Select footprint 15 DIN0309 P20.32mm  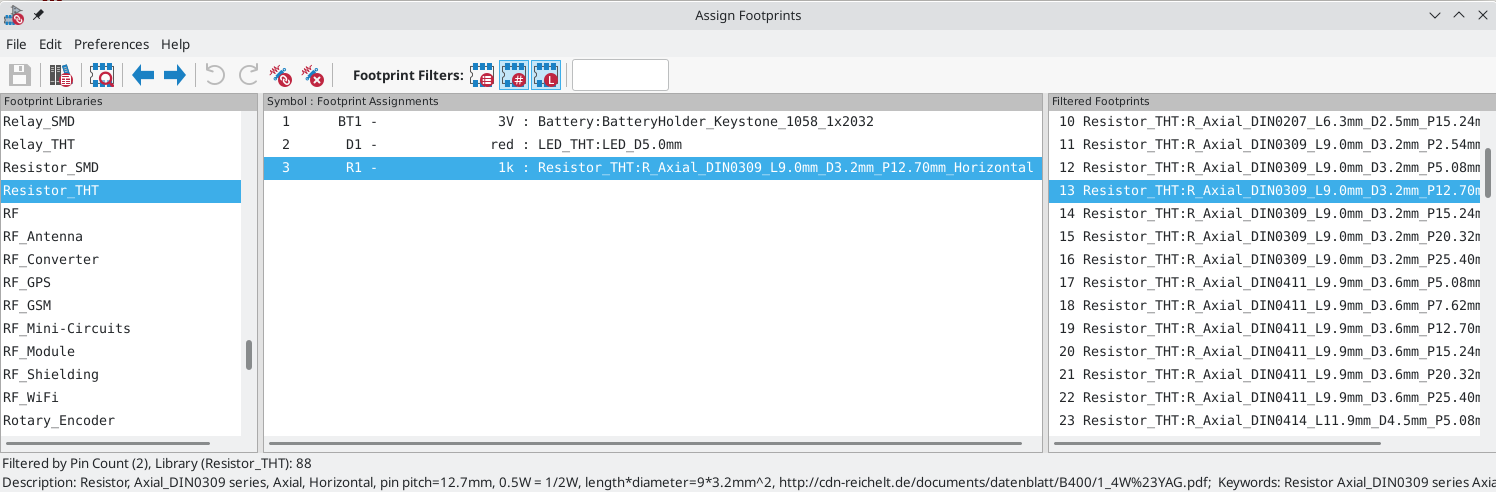pyautogui.click(x=1265, y=236)
